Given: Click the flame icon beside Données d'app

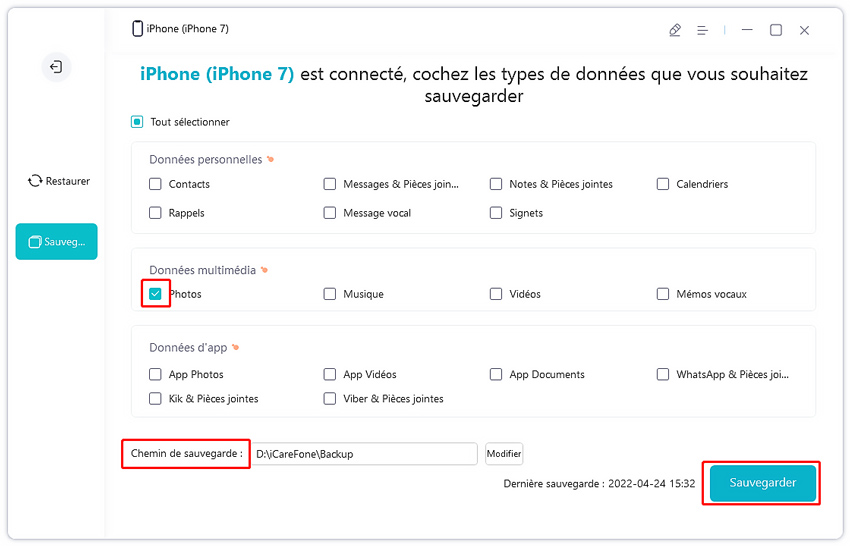Looking at the screenshot, I should pyautogui.click(x=235, y=348).
